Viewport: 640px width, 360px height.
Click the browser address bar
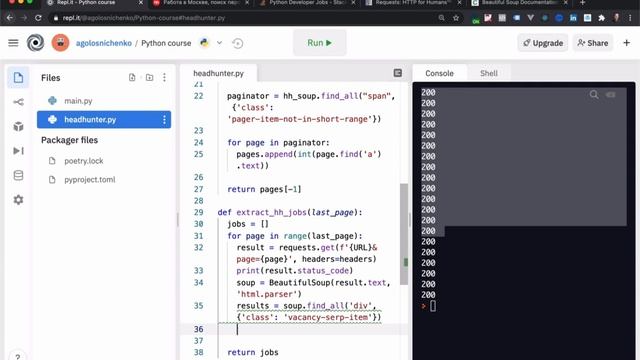tap(245, 18)
